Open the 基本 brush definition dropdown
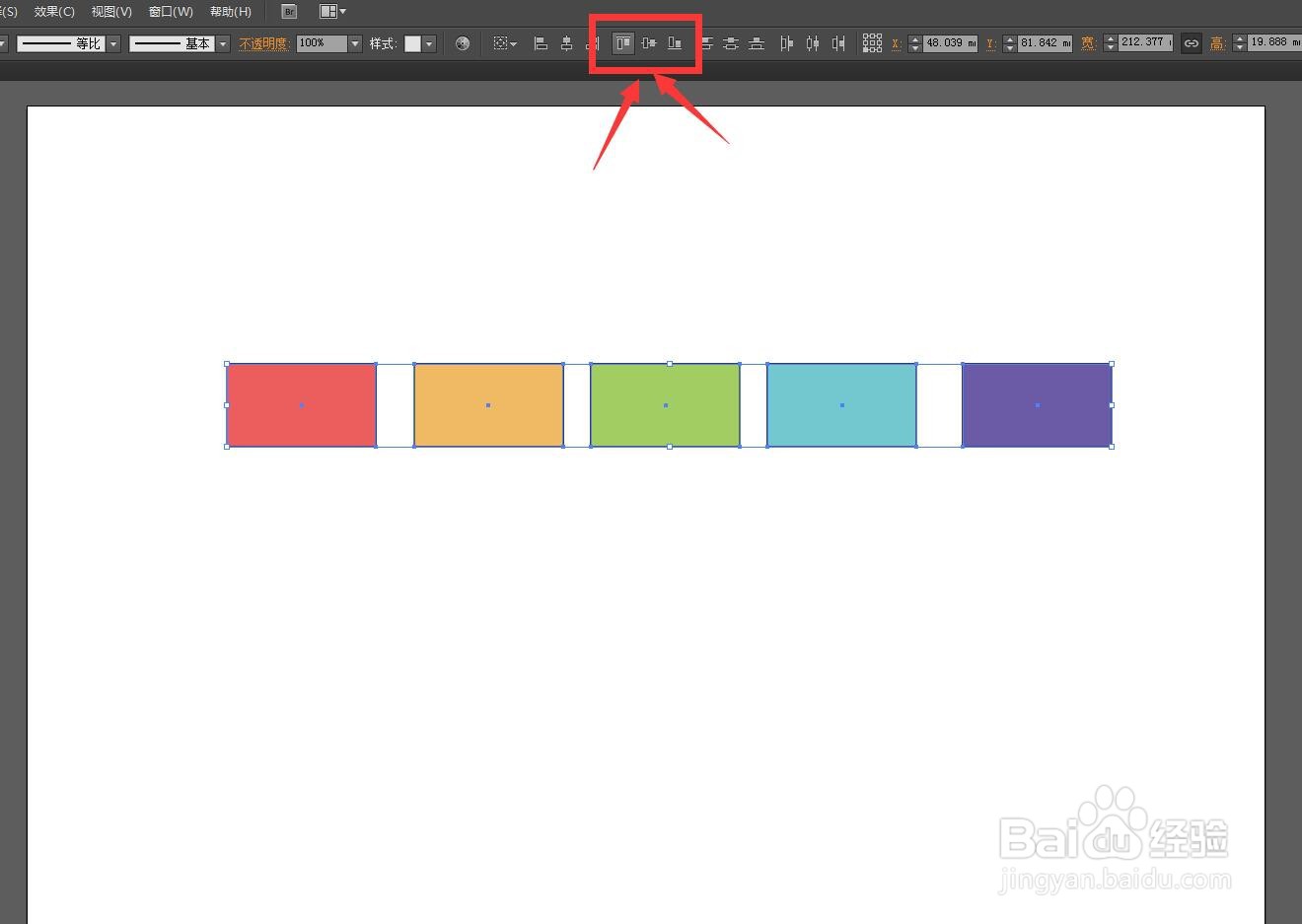 tap(222, 42)
